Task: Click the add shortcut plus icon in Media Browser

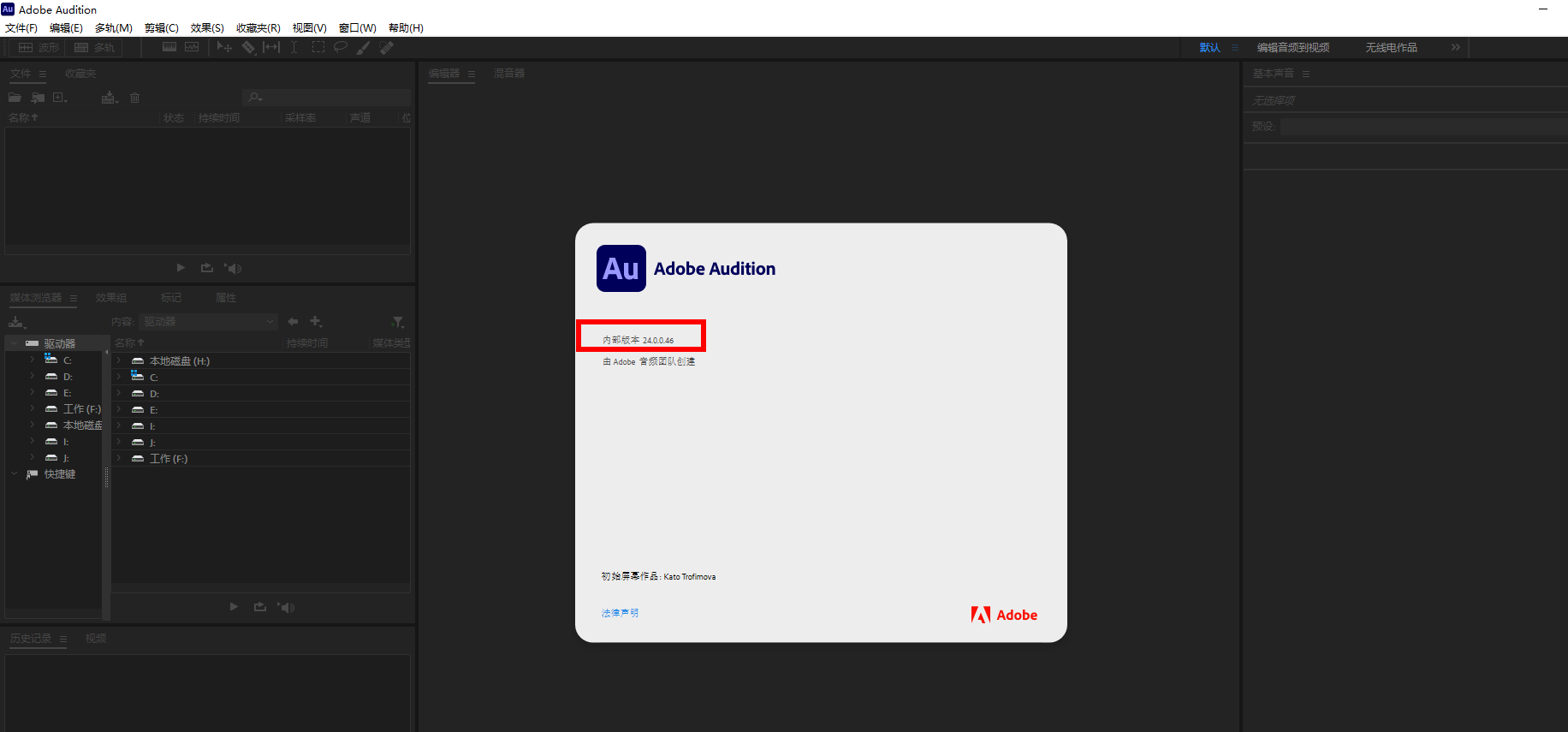Action: tap(316, 321)
